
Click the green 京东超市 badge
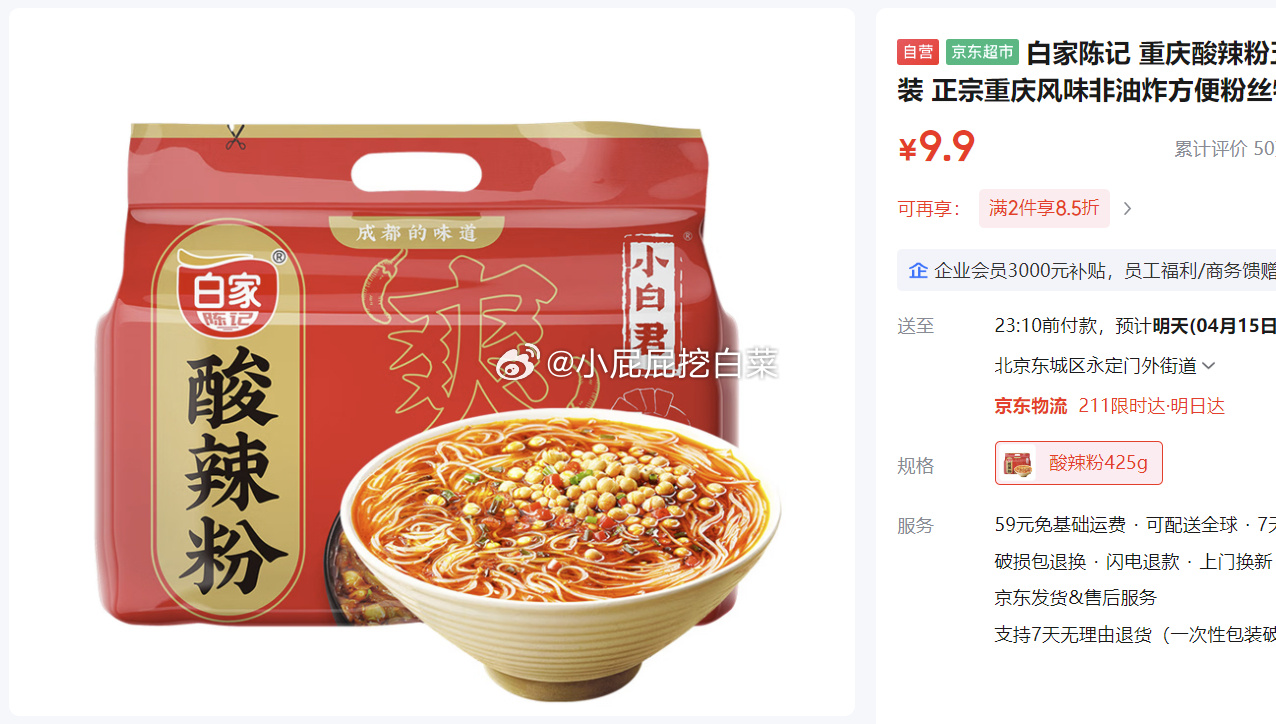982,52
